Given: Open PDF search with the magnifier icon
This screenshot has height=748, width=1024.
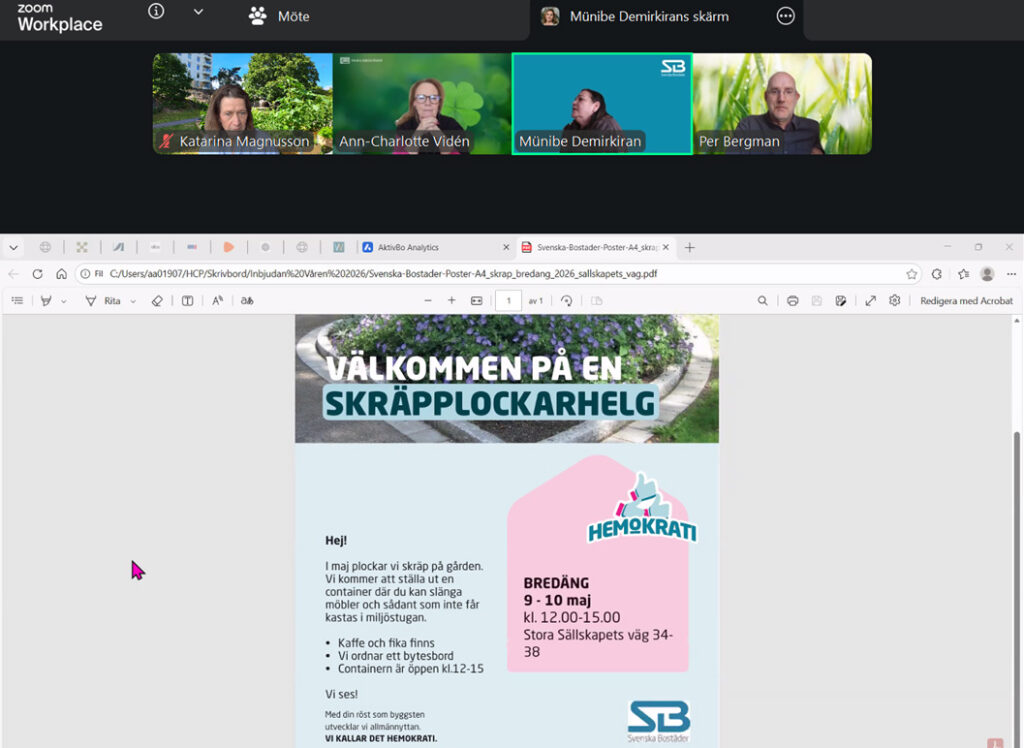Looking at the screenshot, I should (x=764, y=300).
